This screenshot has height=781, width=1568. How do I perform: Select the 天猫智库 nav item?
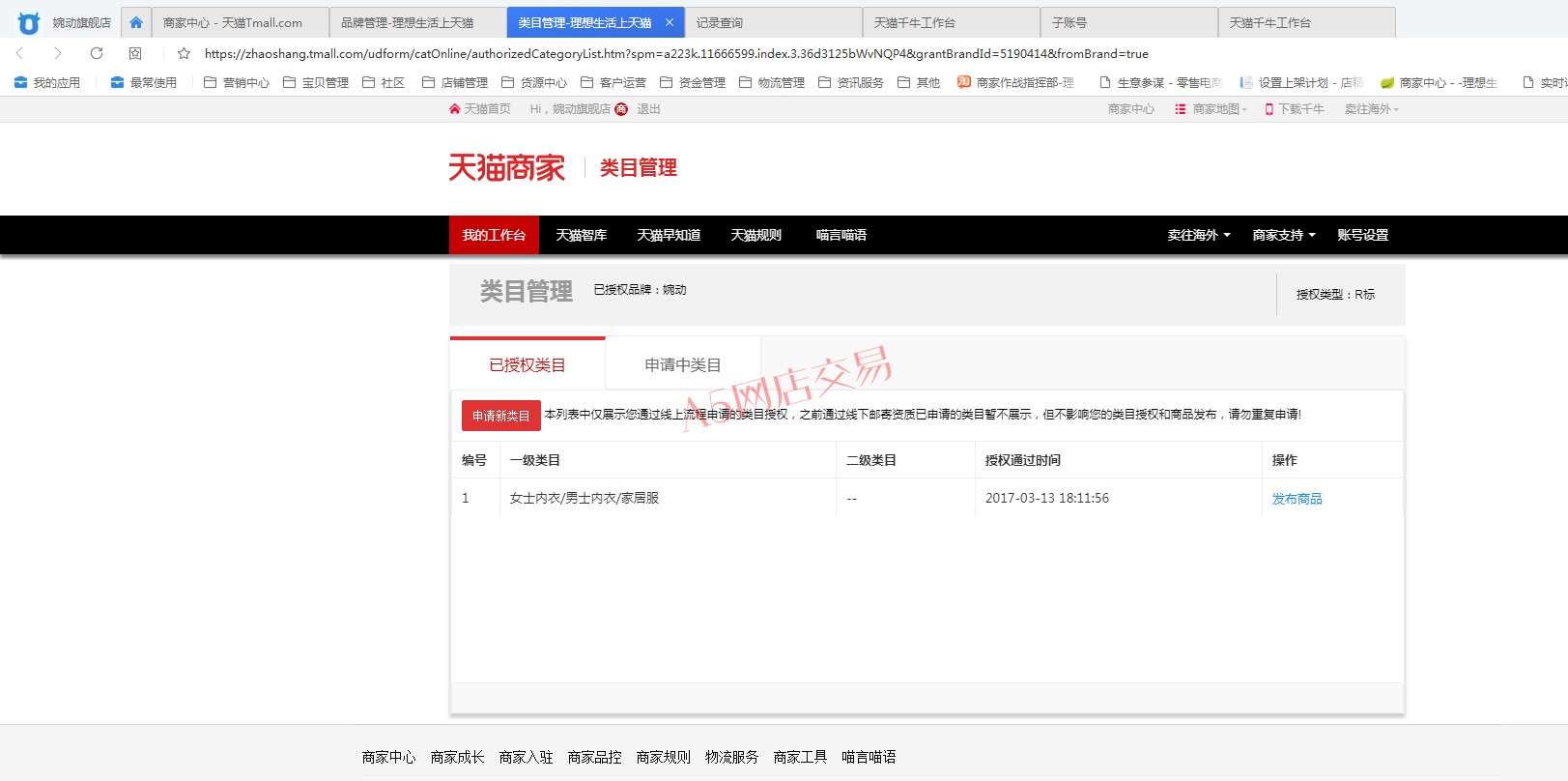[582, 235]
